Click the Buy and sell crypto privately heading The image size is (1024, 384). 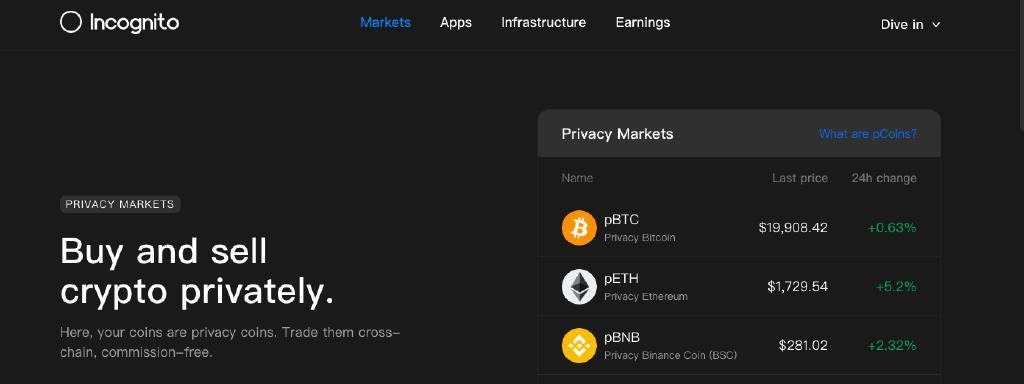pyautogui.click(x=197, y=271)
